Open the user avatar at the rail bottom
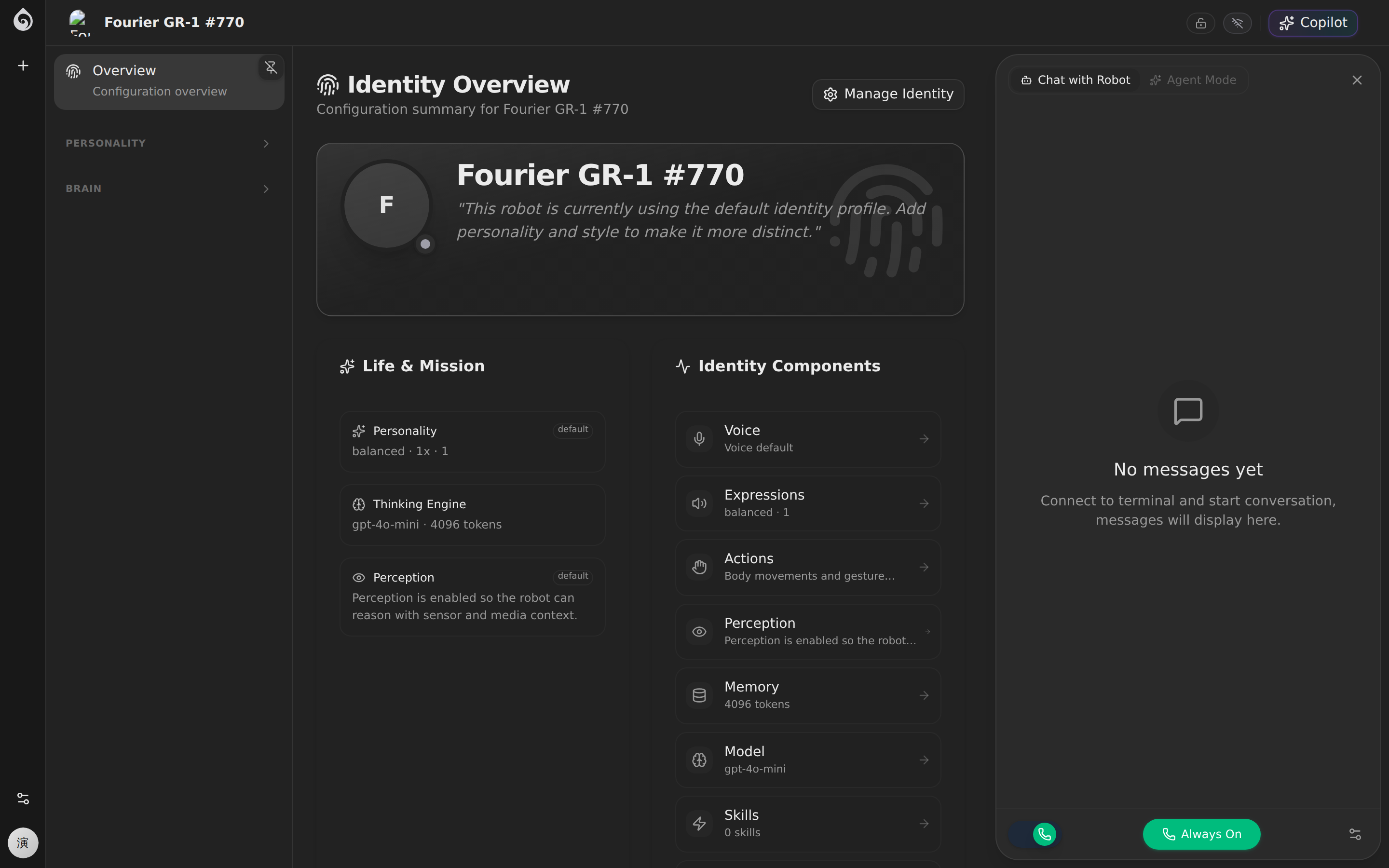Image resolution: width=1389 pixels, height=868 pixels. tap(23, 843)
